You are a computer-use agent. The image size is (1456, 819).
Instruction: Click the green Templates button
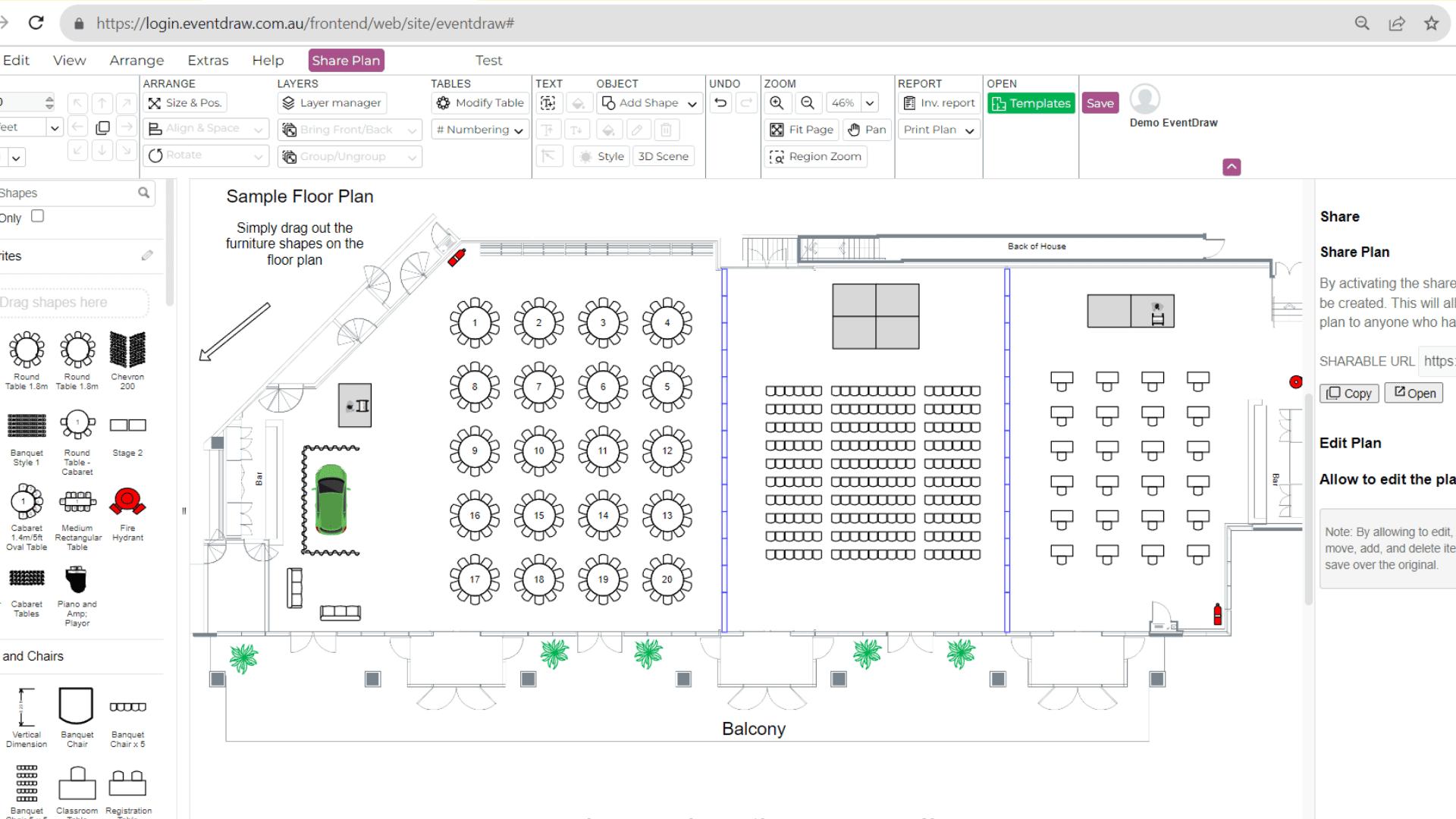[x=1031, y=103]
